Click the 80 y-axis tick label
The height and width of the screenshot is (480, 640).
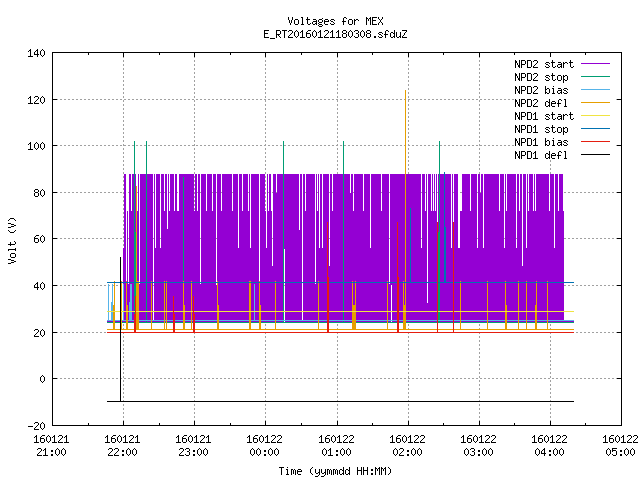pyautogui.click(x=39, y=193)
